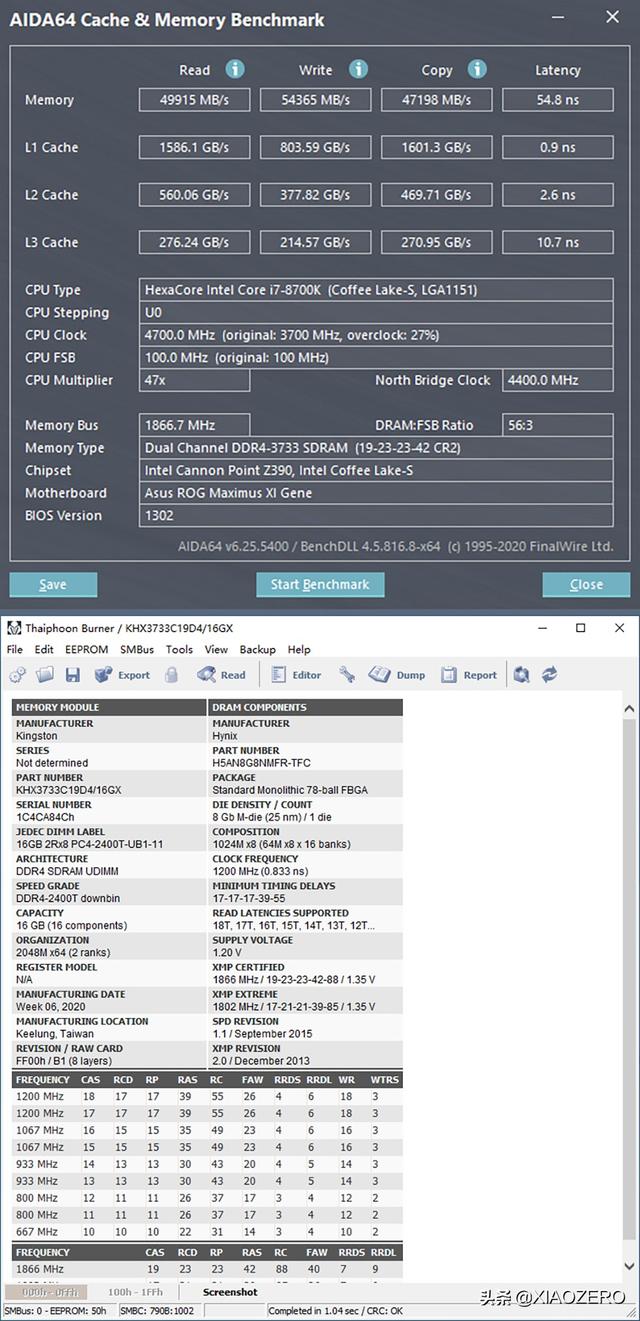Screen dimensions: 640x1321
Task: Click the 1866 MHz XMP frequency row
Action: (207, 1269)
